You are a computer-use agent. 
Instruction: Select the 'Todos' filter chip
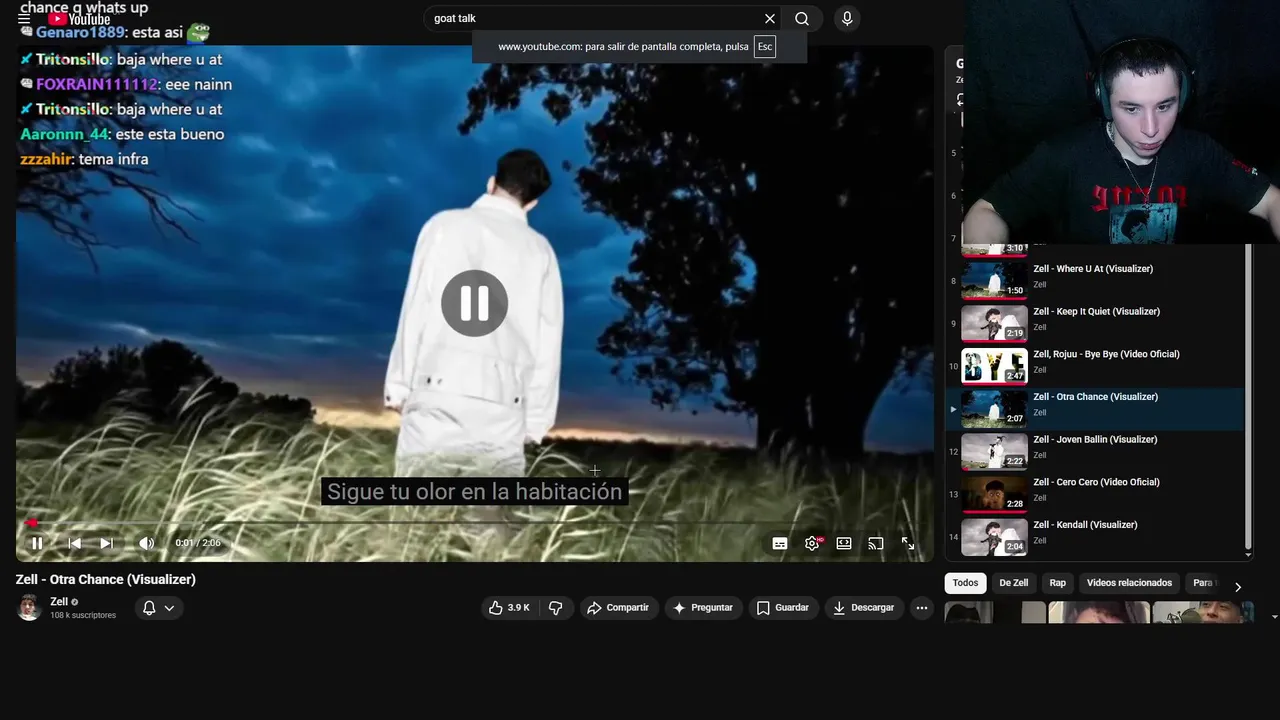[x=965, y=583]
